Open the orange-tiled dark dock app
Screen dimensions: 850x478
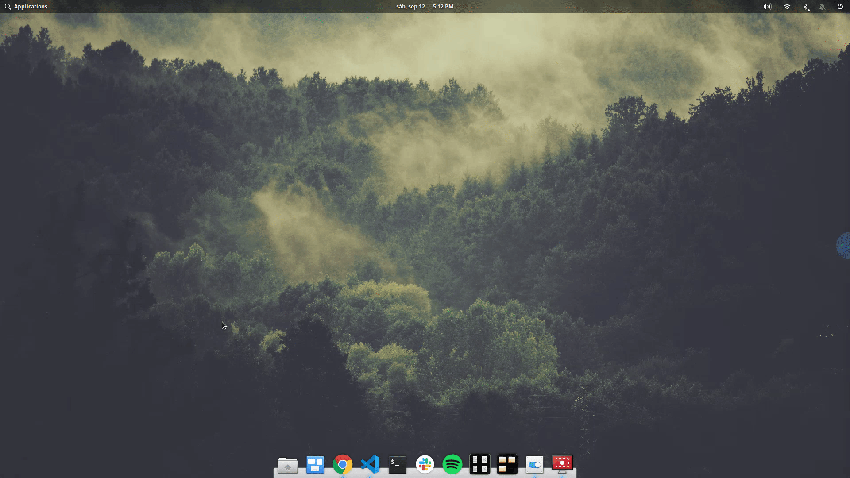point(507,464)
